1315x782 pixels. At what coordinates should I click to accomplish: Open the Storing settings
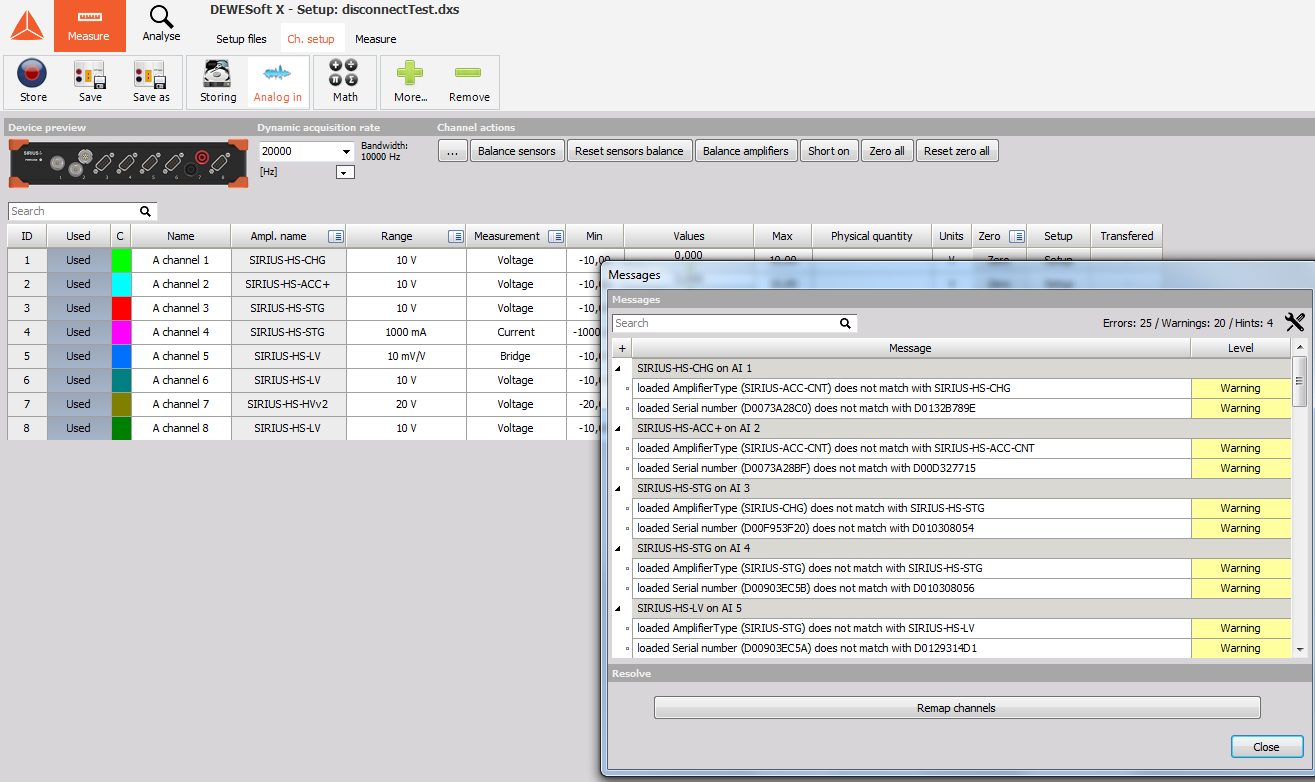pos(218,81)
